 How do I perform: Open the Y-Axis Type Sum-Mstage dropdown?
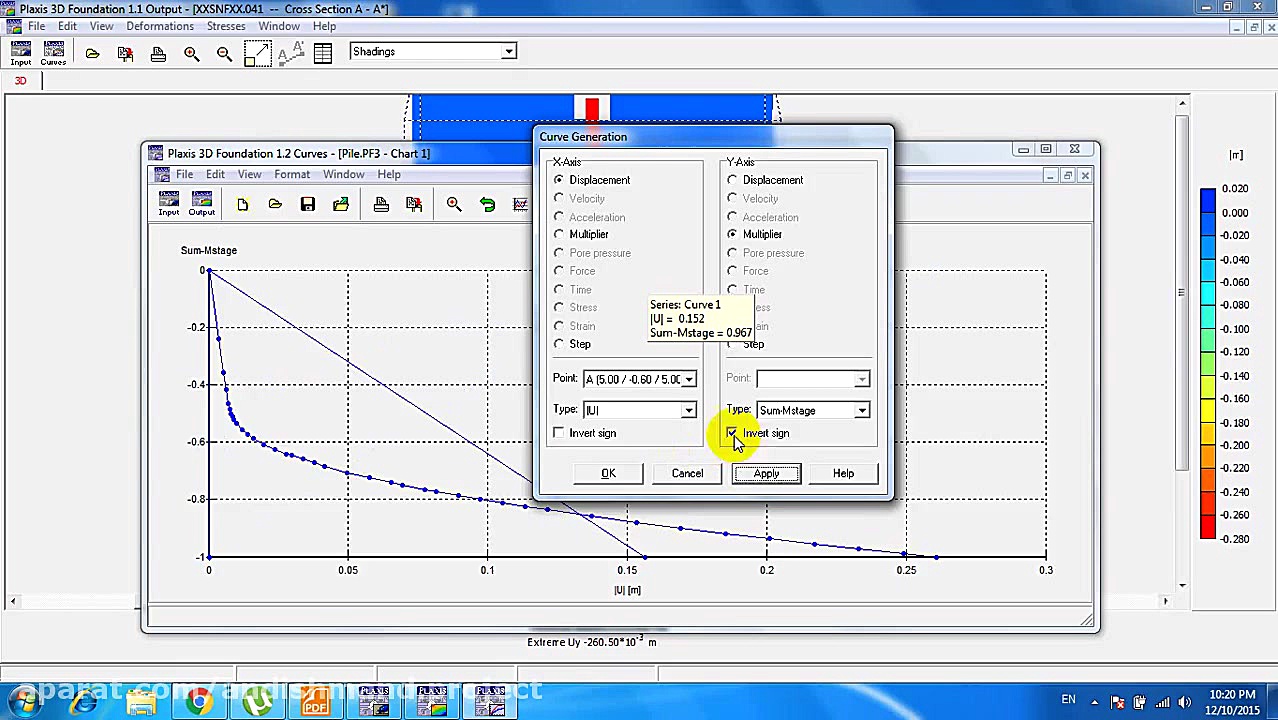(861, 410)
